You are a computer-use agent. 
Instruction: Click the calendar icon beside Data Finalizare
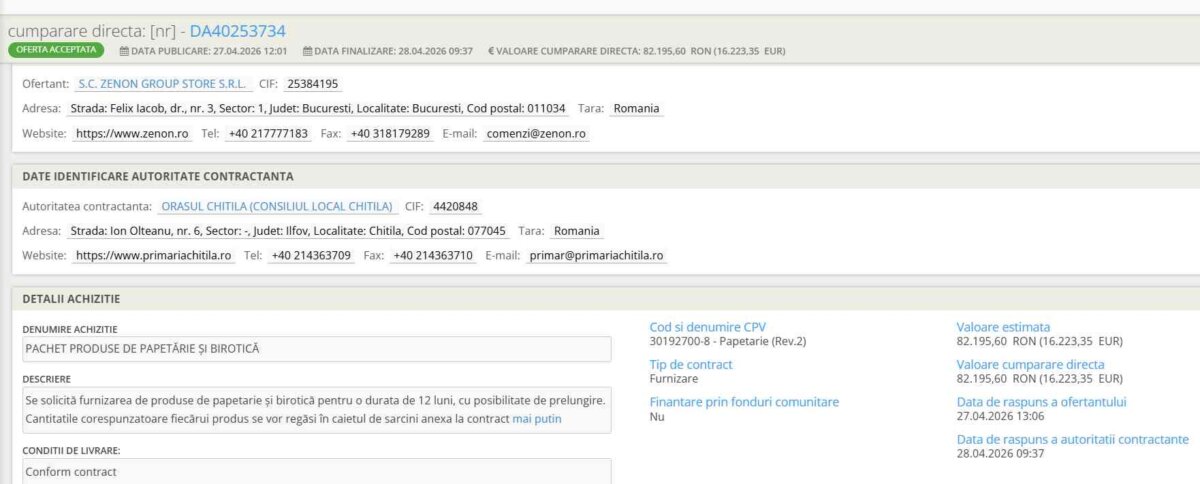coord(307,50)
